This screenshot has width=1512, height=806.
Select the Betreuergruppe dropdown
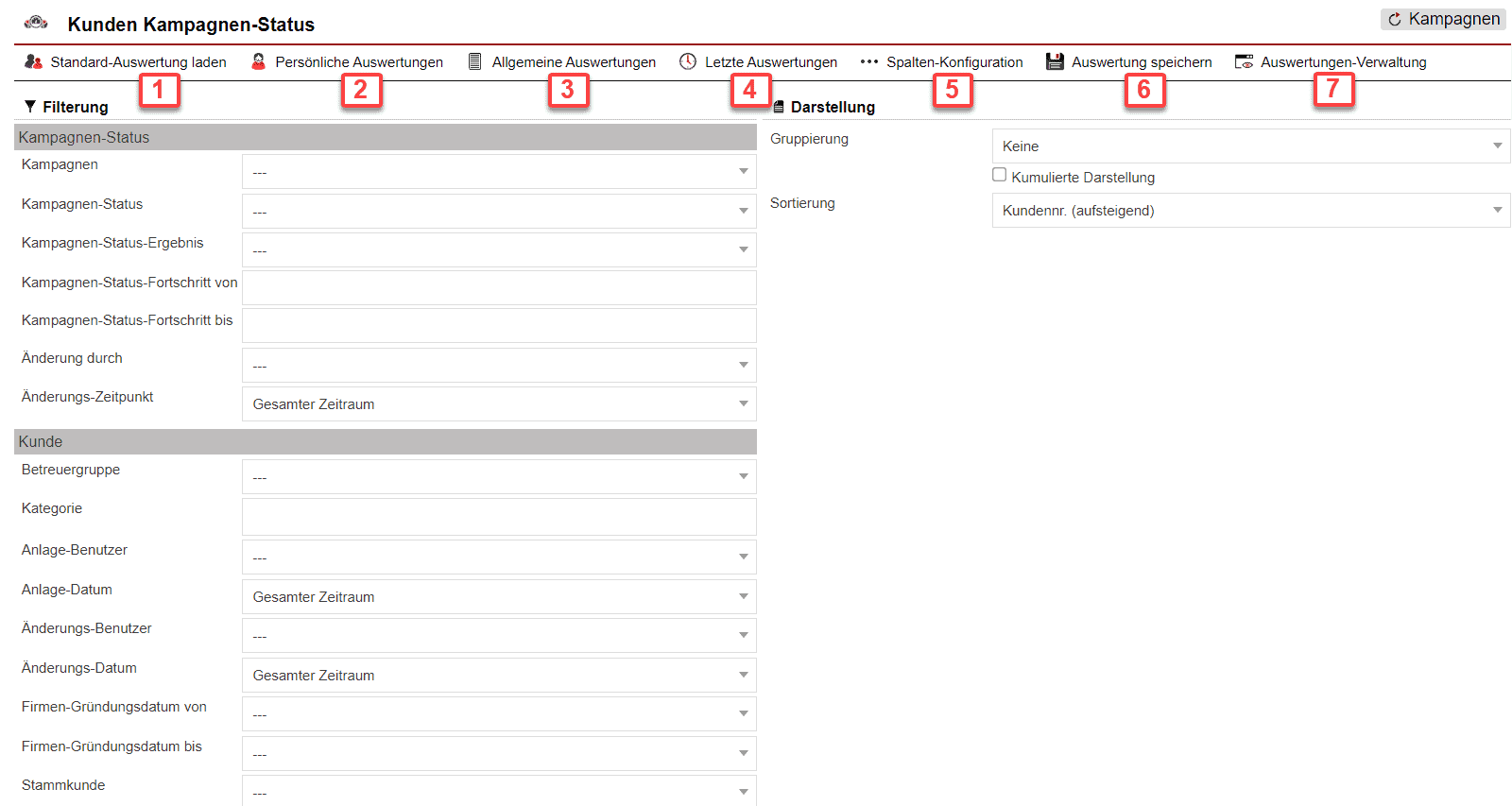tap(499, 477)
